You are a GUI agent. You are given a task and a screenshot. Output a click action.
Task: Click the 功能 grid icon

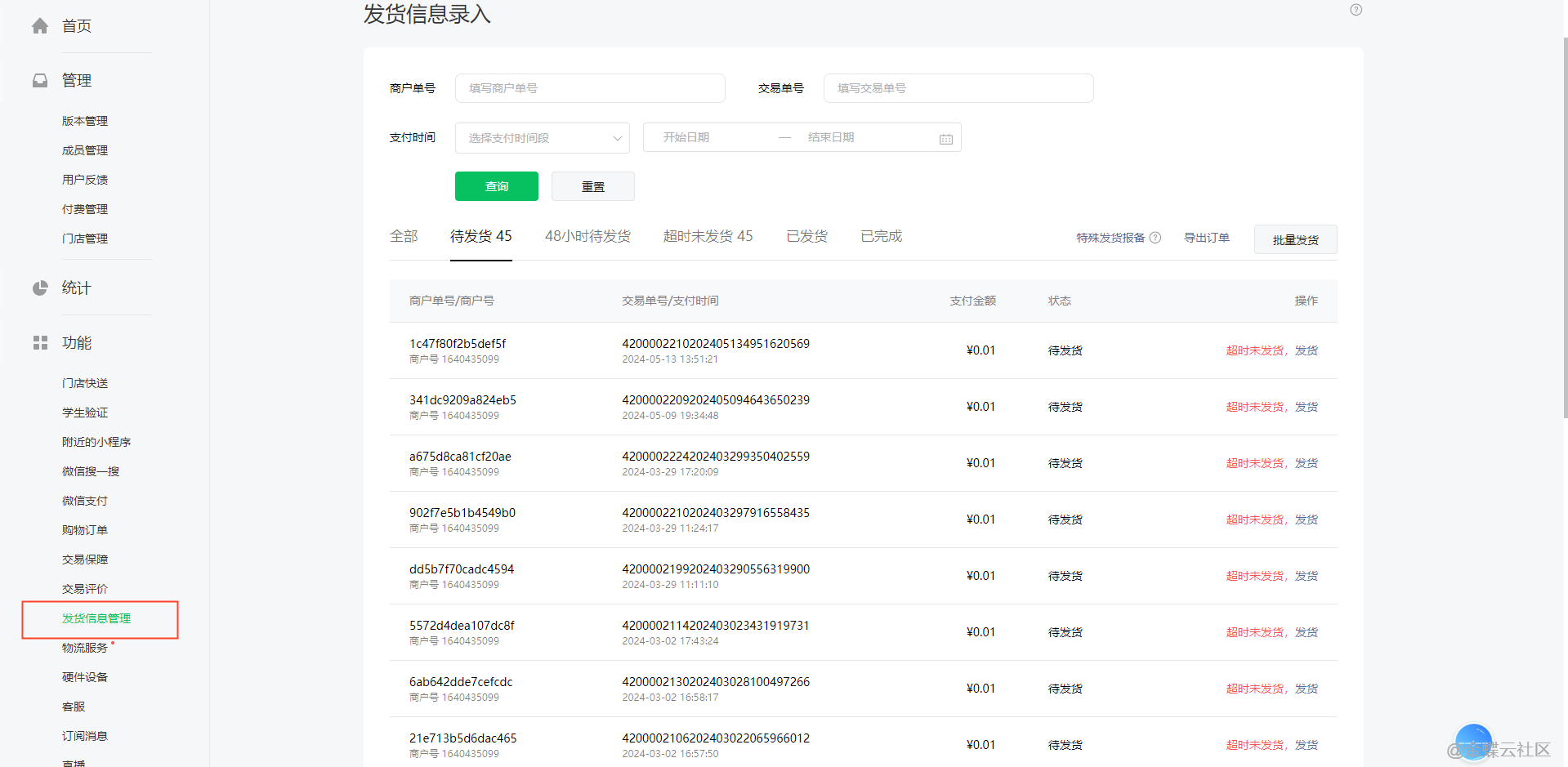click(40, 343)
